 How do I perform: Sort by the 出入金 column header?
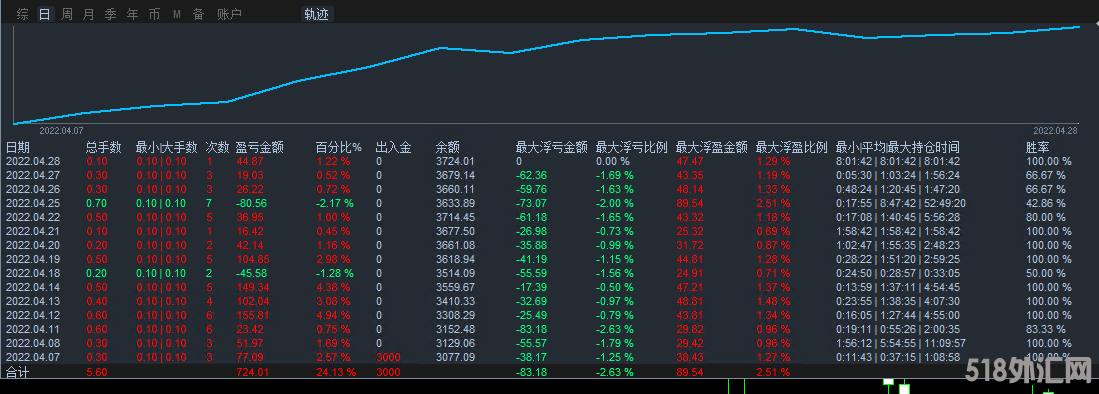[x=393, y=147]
